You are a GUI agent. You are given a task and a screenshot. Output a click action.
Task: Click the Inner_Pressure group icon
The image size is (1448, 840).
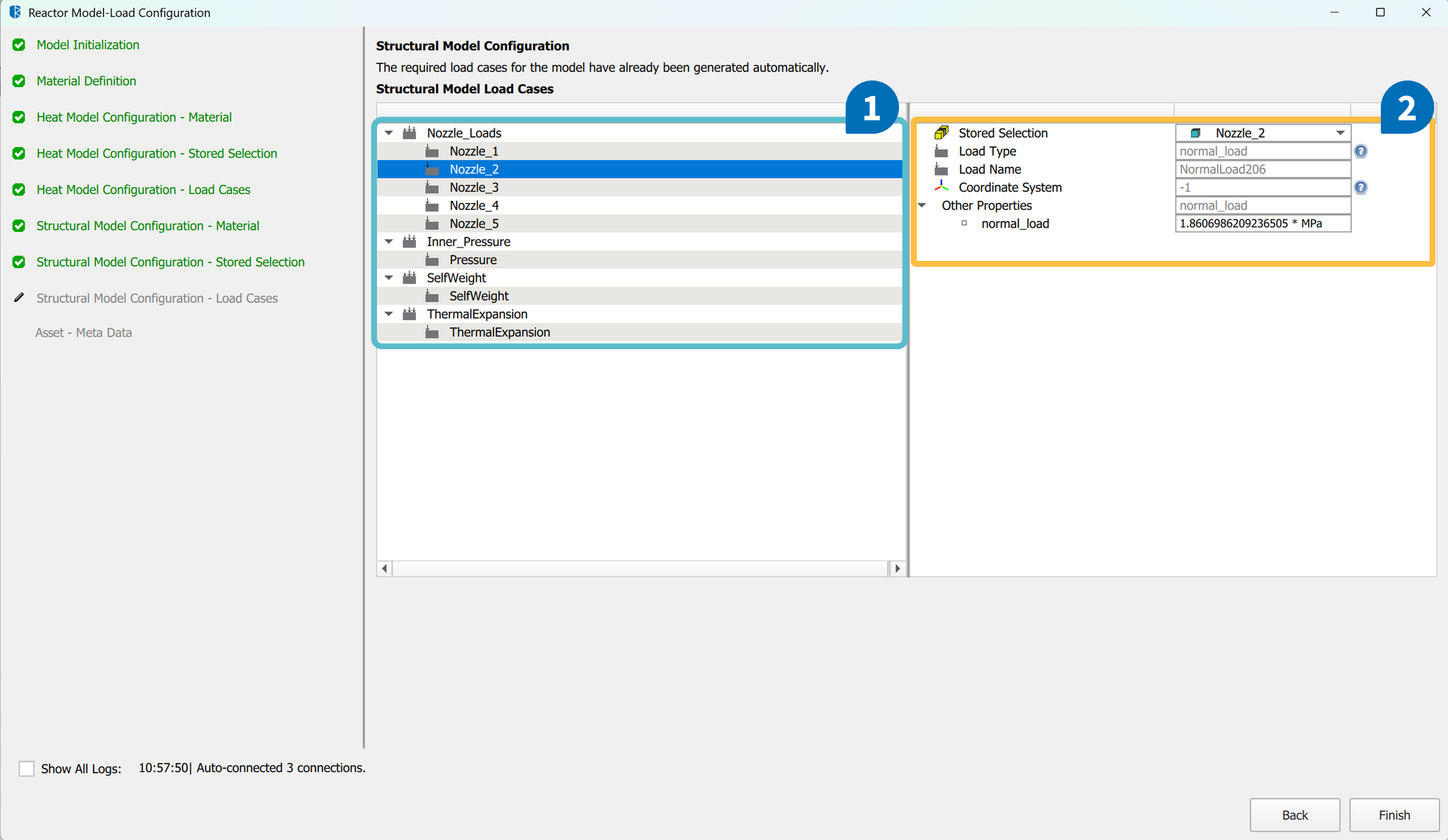pos(409,241)
